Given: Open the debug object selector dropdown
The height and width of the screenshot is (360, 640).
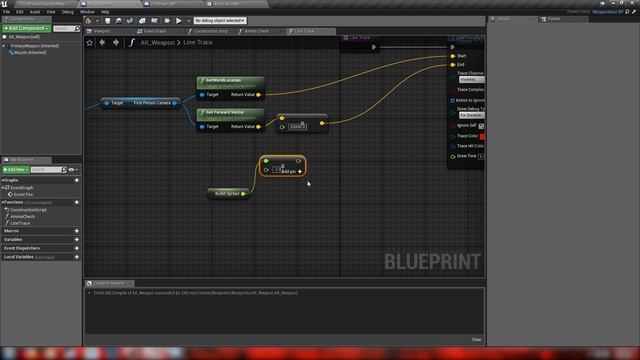Looking at the screenshot, I should pos(220,20).
